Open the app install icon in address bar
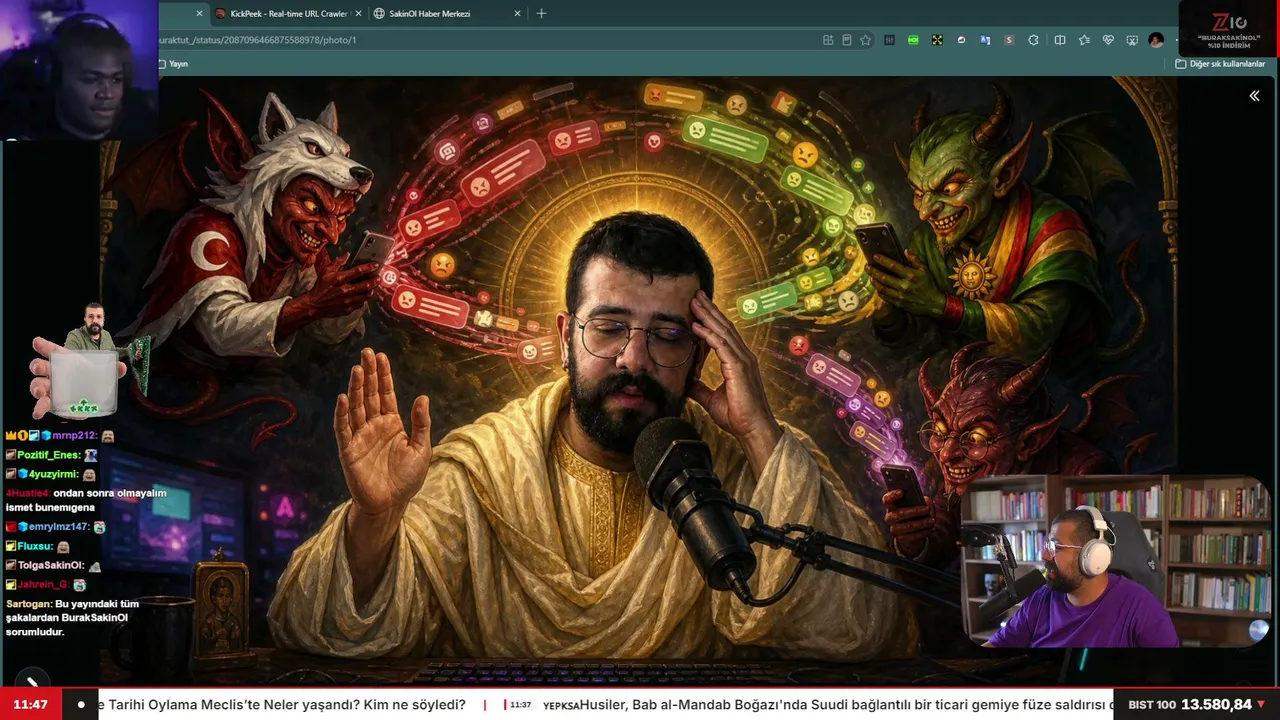The height and width of the screenshot is (720, 1280). (828, 40)
